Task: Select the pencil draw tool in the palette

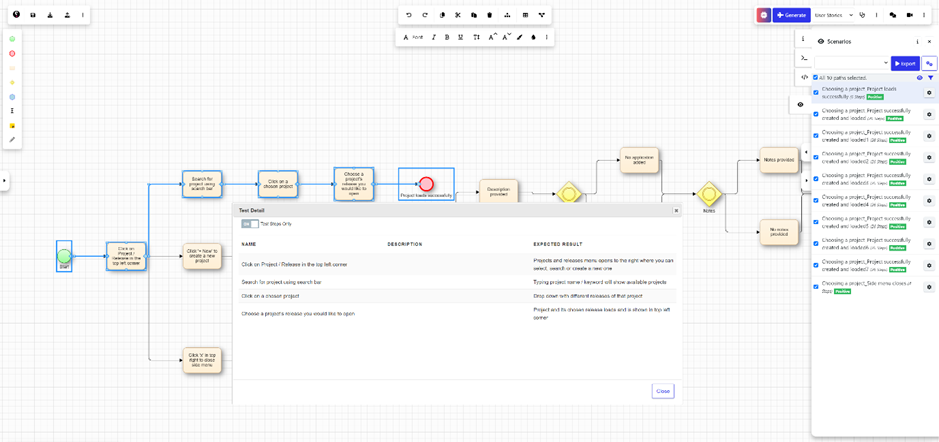Action: click(12, 140)
